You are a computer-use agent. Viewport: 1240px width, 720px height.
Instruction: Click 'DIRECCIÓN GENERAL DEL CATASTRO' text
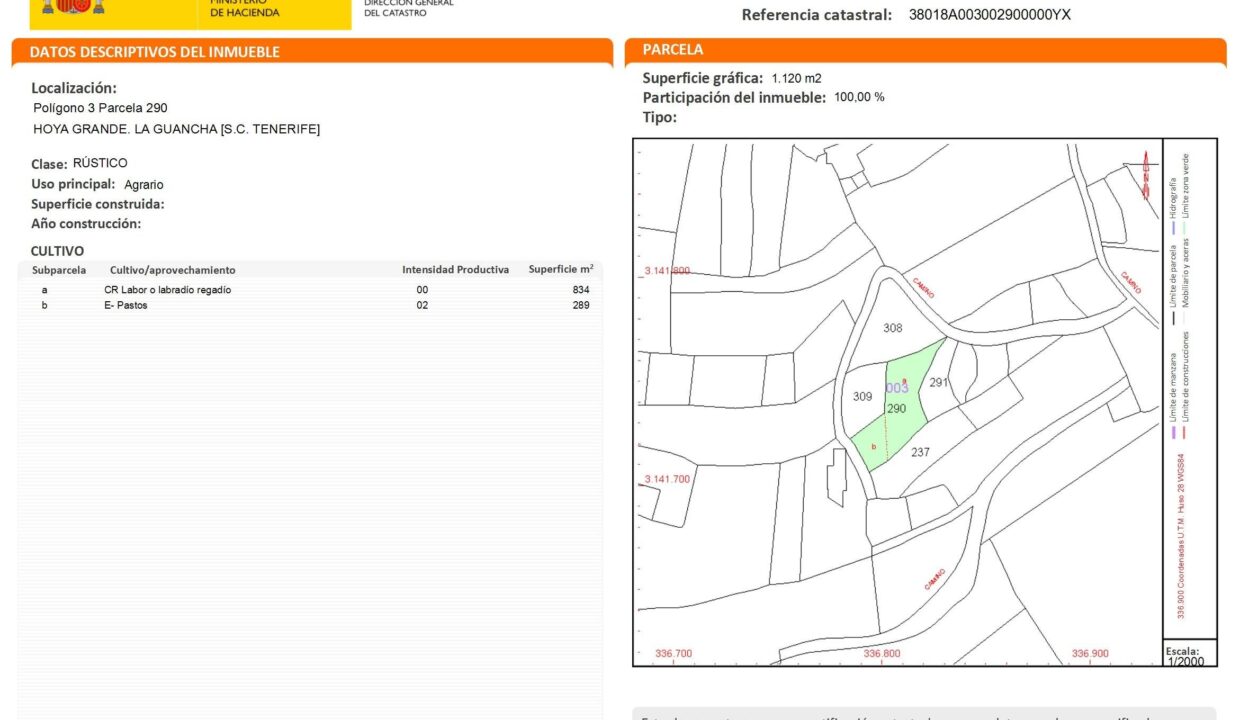point(409,8)
